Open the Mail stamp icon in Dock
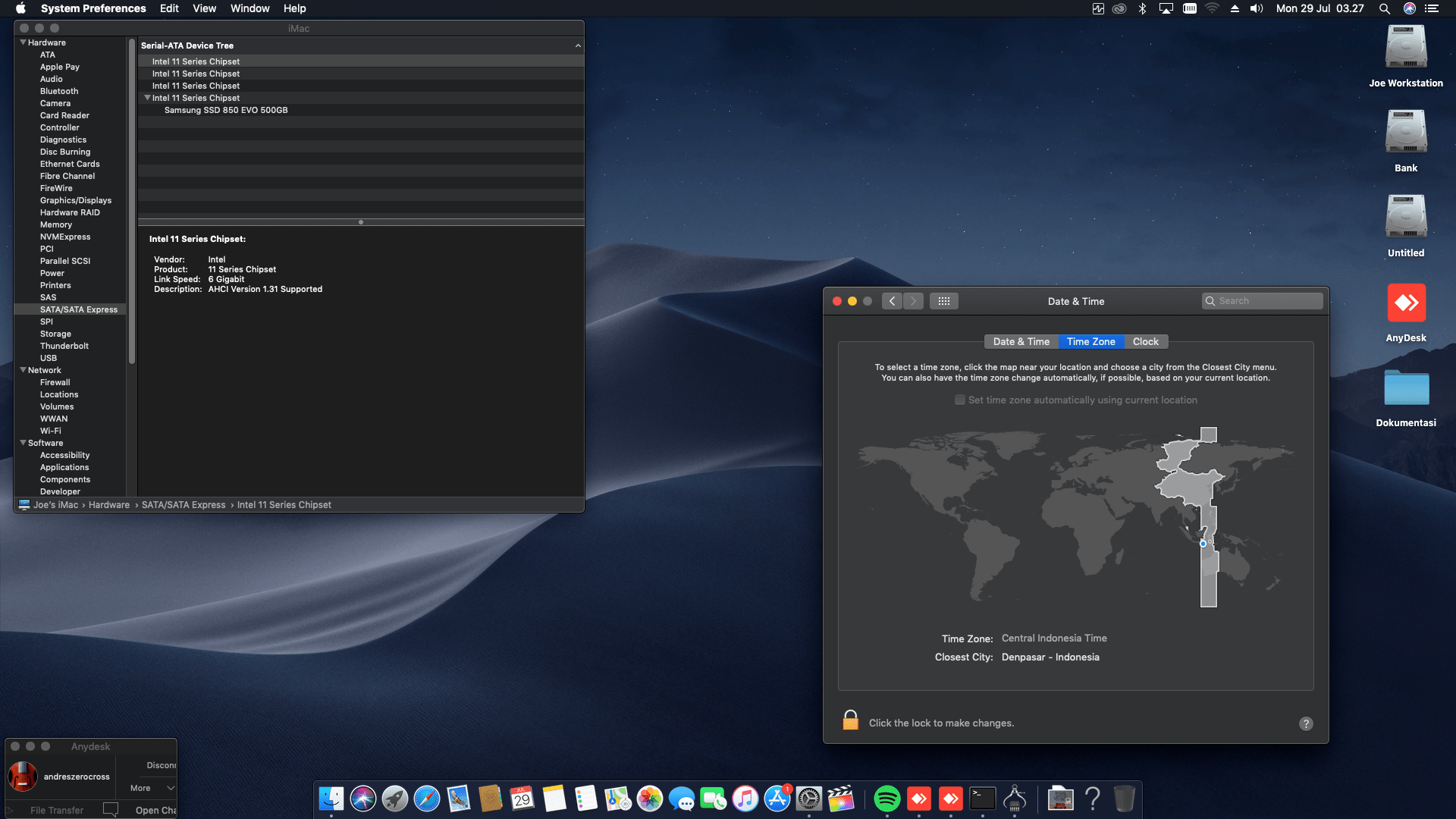 pyautogui.click(x=459, y=799)
